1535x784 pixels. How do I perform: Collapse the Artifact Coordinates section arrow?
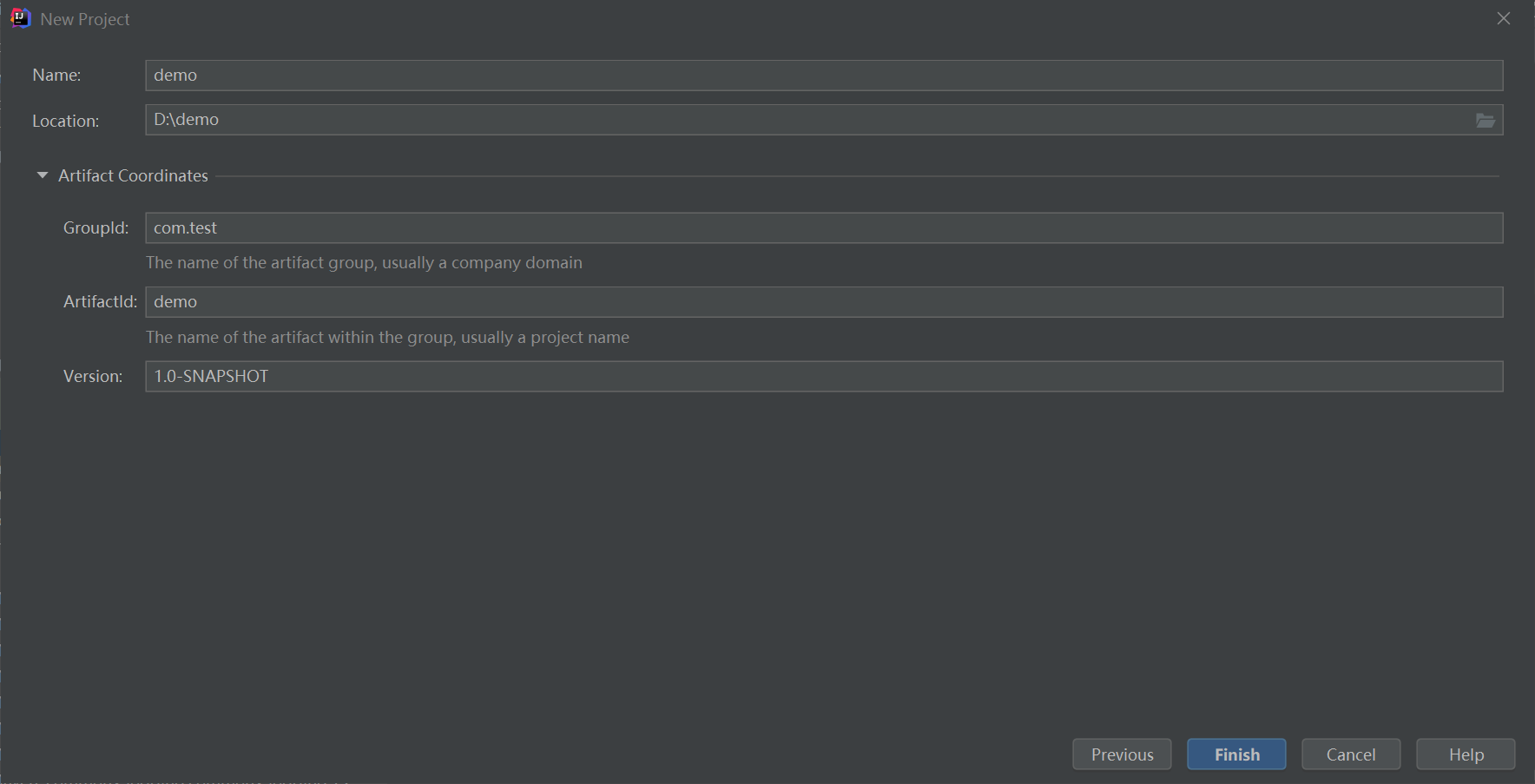43,175
